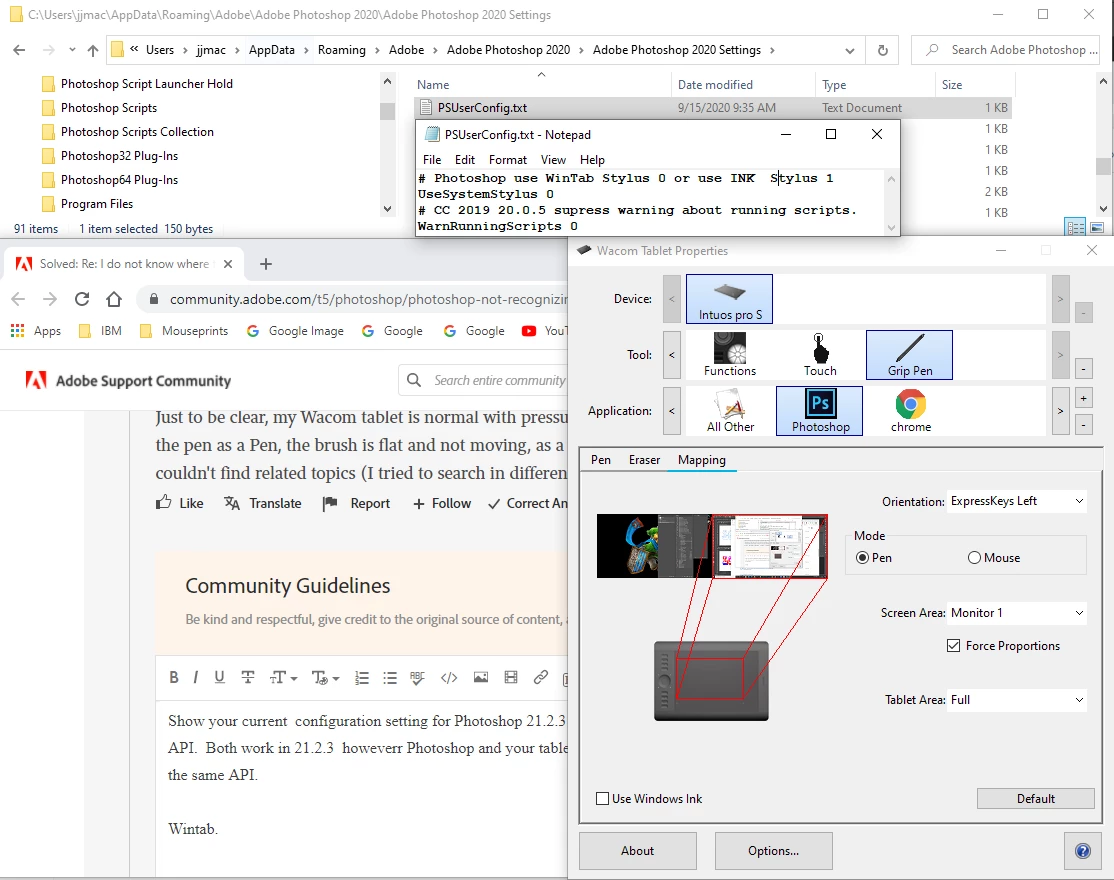
Task: Open the Orientation ExpressKeys Left dropdown
Action: (1017, 501)
